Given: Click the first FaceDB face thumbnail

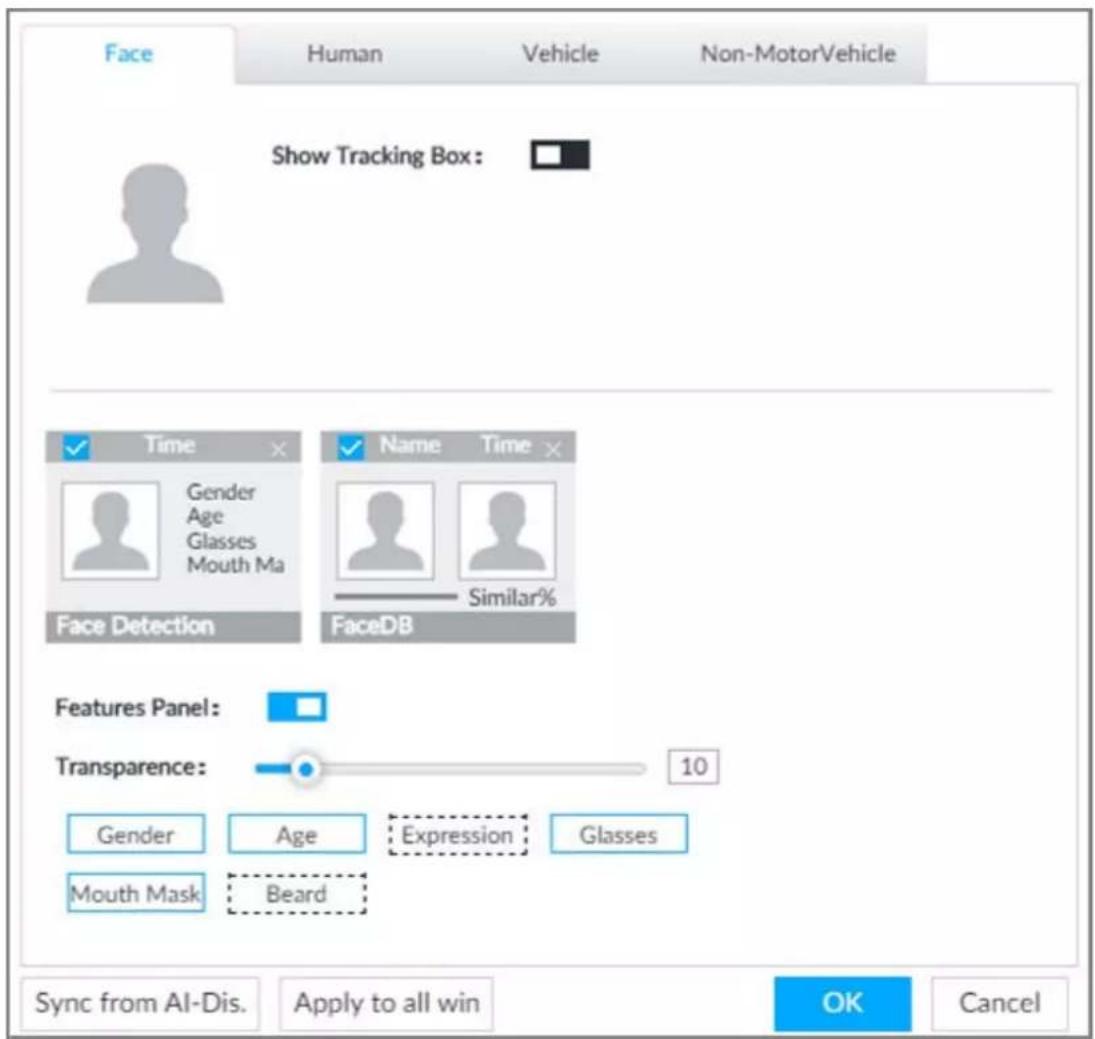Looking at the screenshot, I should click(385, 531).
